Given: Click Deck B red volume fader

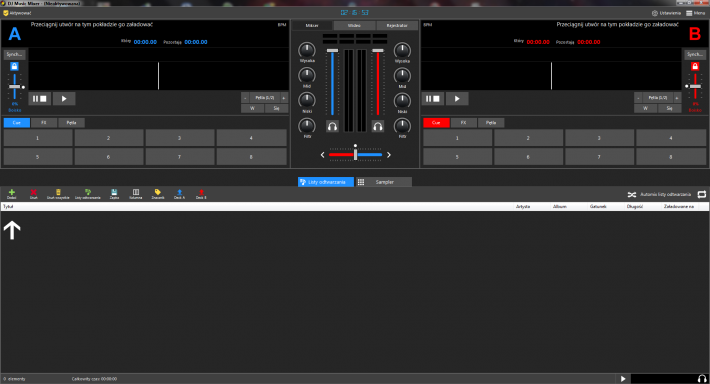Looking at the screenshot, I should tap(378, 82).
